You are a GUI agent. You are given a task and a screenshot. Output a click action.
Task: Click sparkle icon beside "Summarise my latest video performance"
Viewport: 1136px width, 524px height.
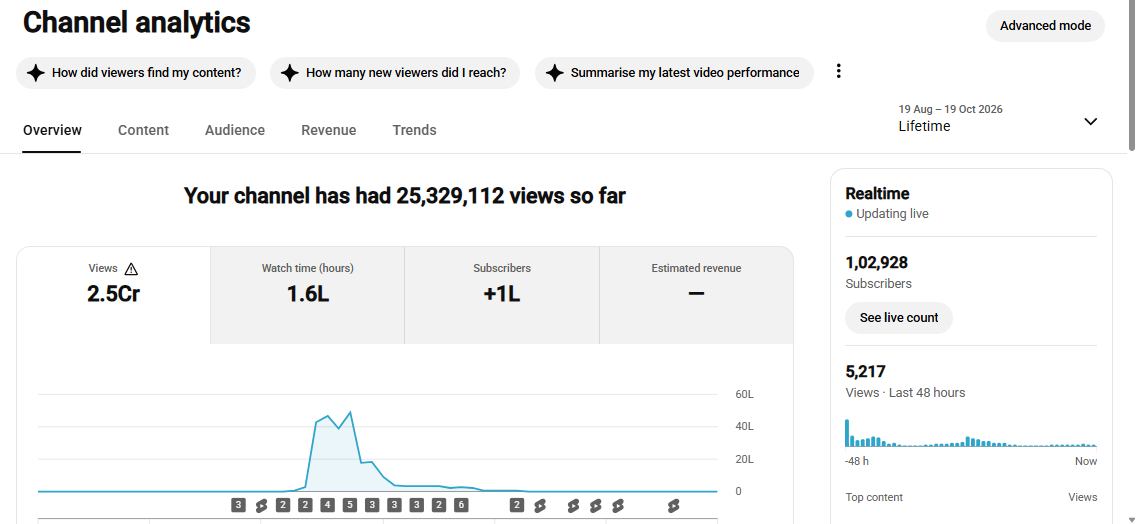tap(554, 72)
